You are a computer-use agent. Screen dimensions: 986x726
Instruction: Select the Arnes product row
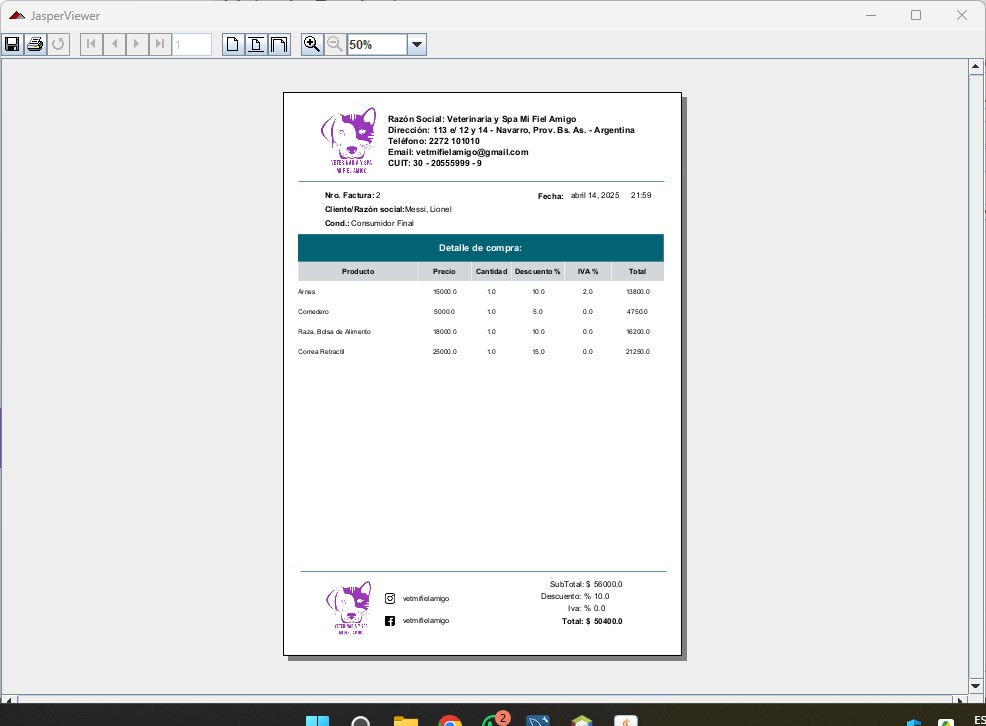480,292
